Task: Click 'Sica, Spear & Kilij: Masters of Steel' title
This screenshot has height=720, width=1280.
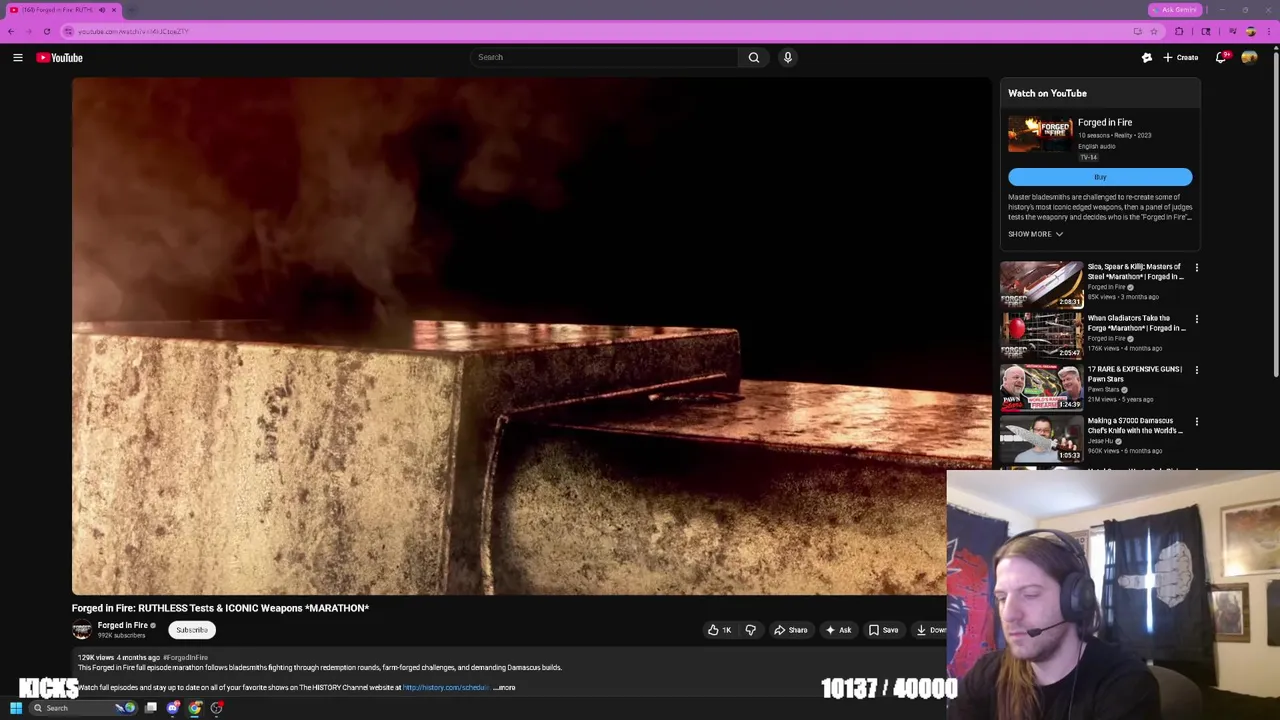Action: 1135,271
